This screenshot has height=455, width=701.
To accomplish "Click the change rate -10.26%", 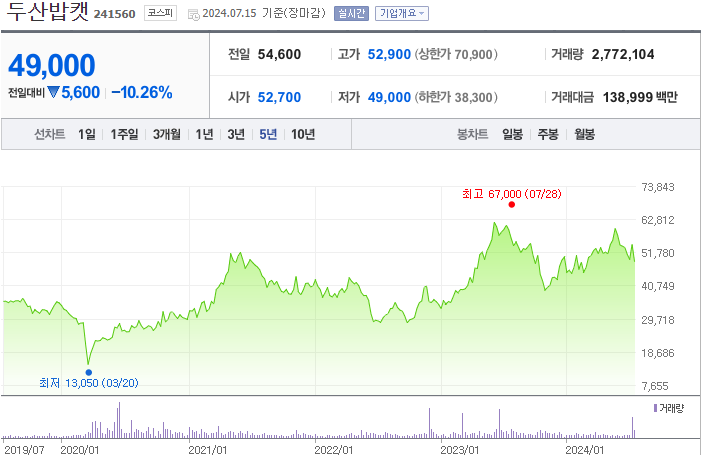I will [x=142, y=93].
